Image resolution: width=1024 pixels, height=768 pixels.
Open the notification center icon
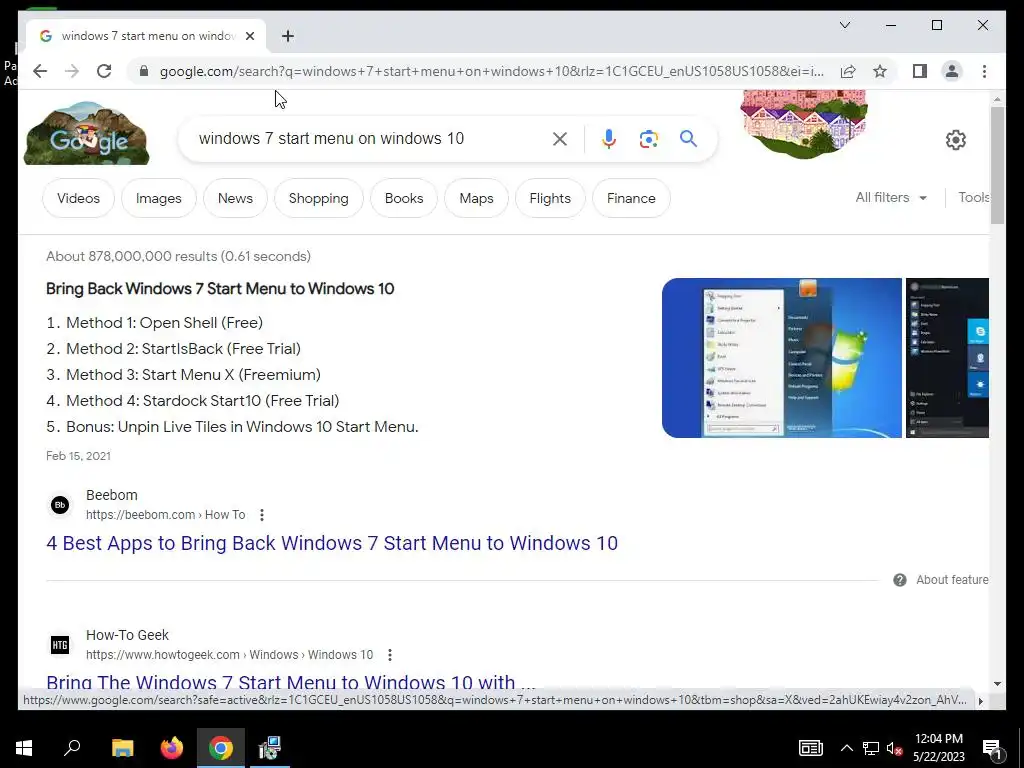tap(993, 749)
